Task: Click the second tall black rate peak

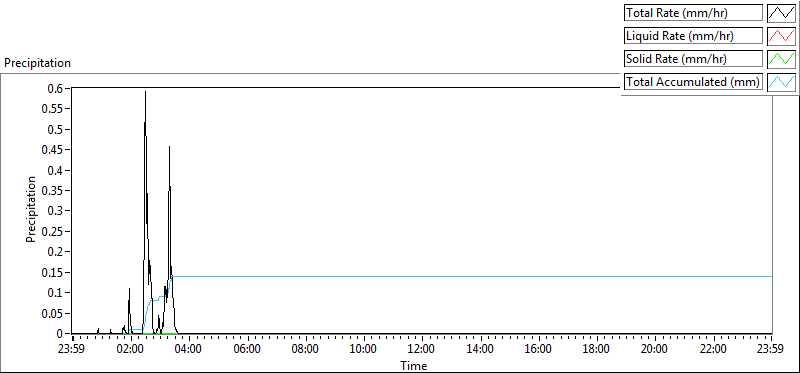Action: pos(169,147)
